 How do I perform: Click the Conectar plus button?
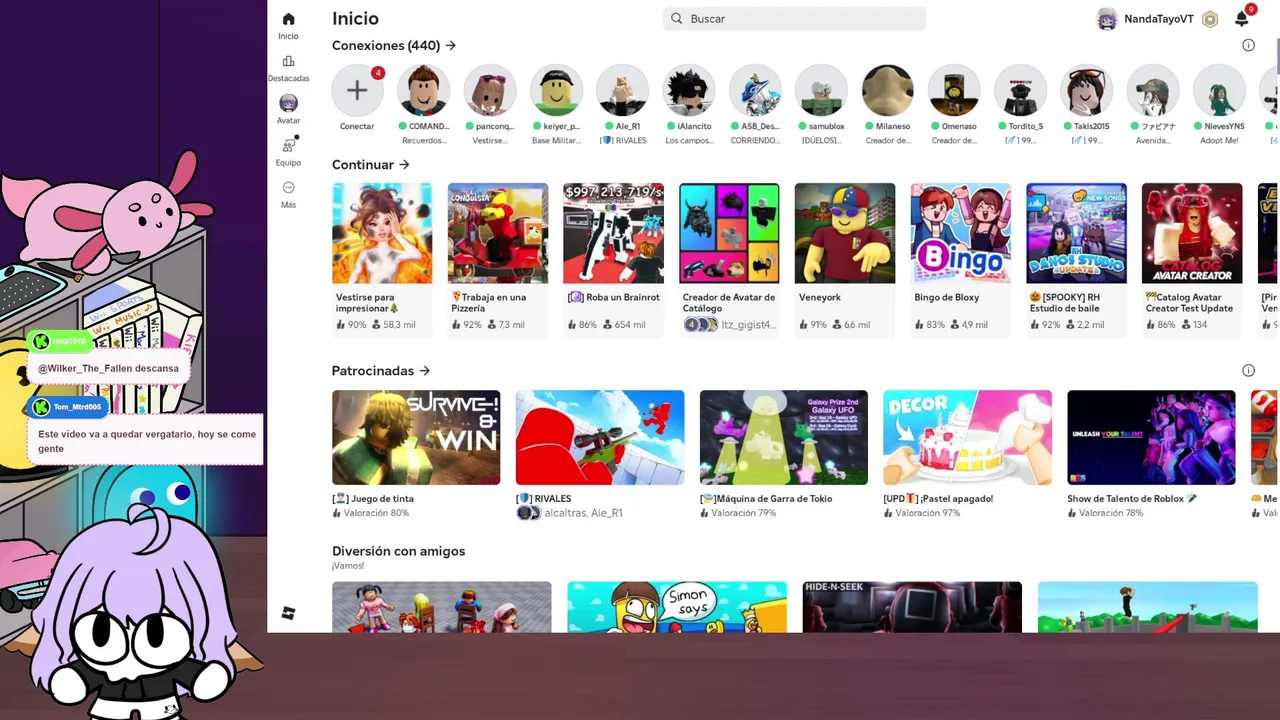coord(357,91)
